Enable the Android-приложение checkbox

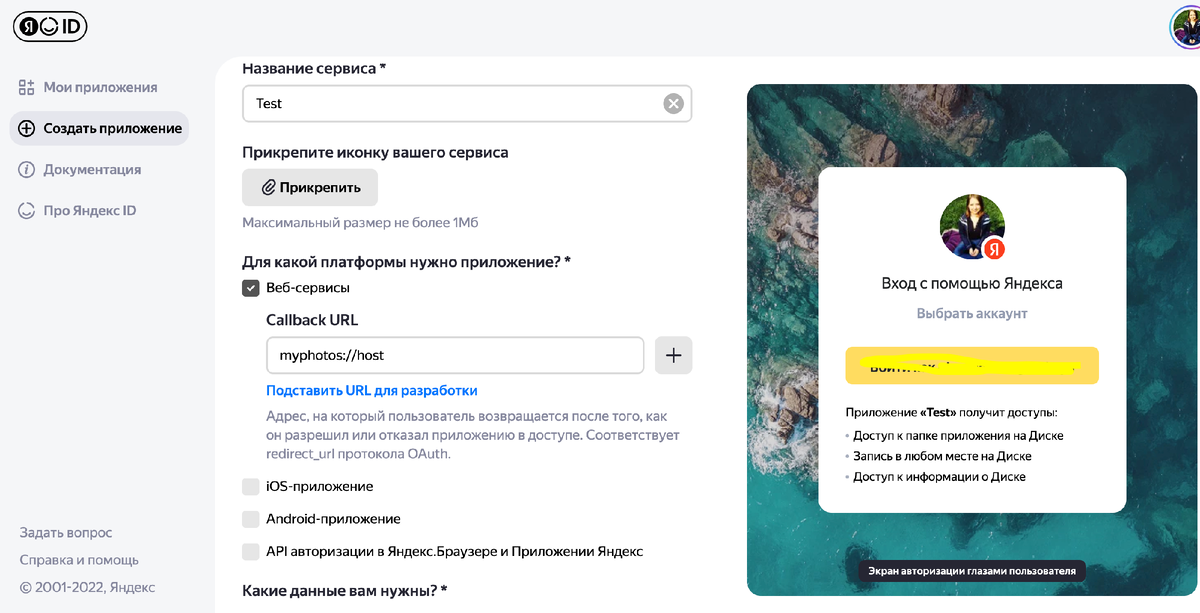click(x=251, y=519)
